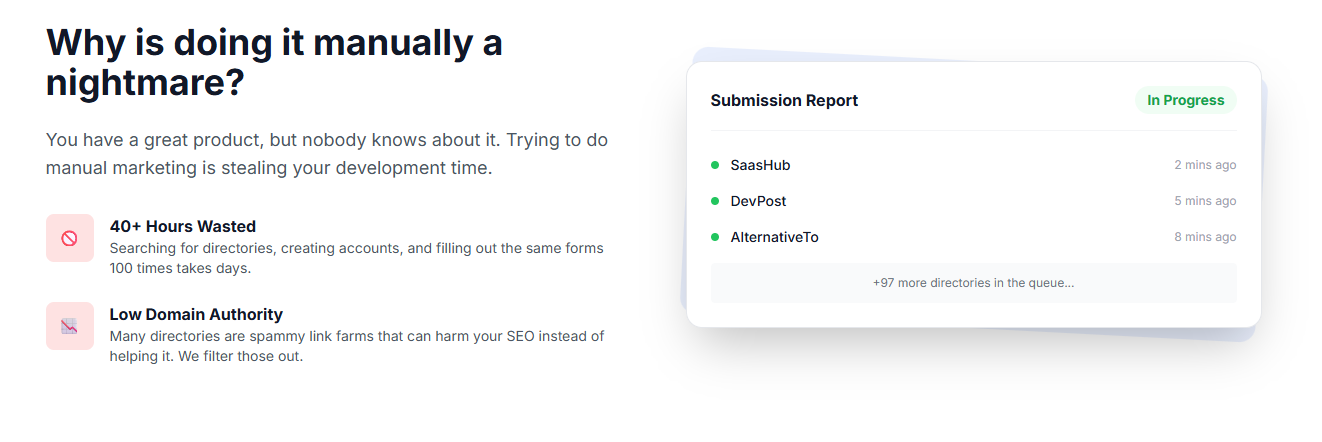Click the '5 mins ago' timestamp
Image resolution: width=1322 pixels, height=442 pixels.
click(1205, 201)
